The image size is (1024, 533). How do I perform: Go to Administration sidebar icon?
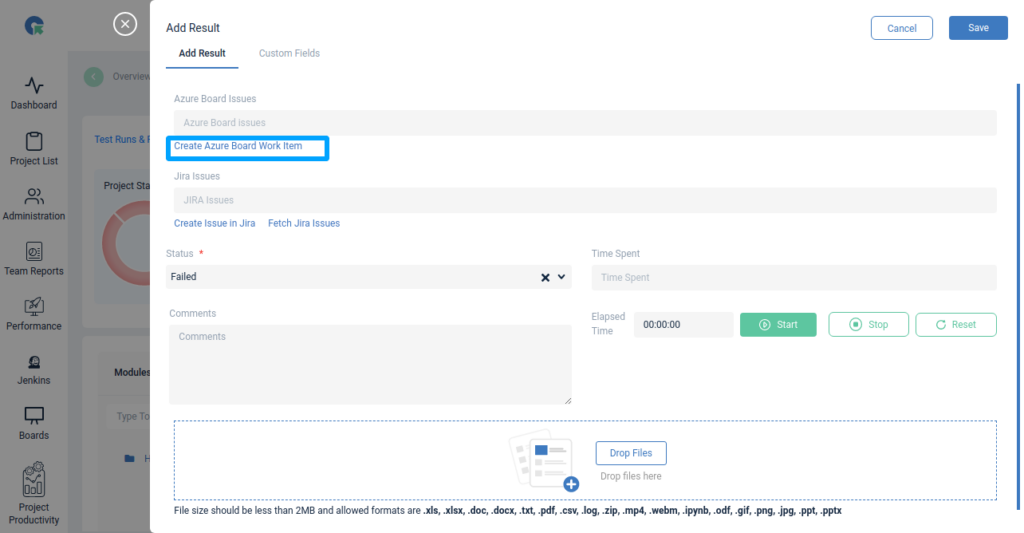point(34,204)
